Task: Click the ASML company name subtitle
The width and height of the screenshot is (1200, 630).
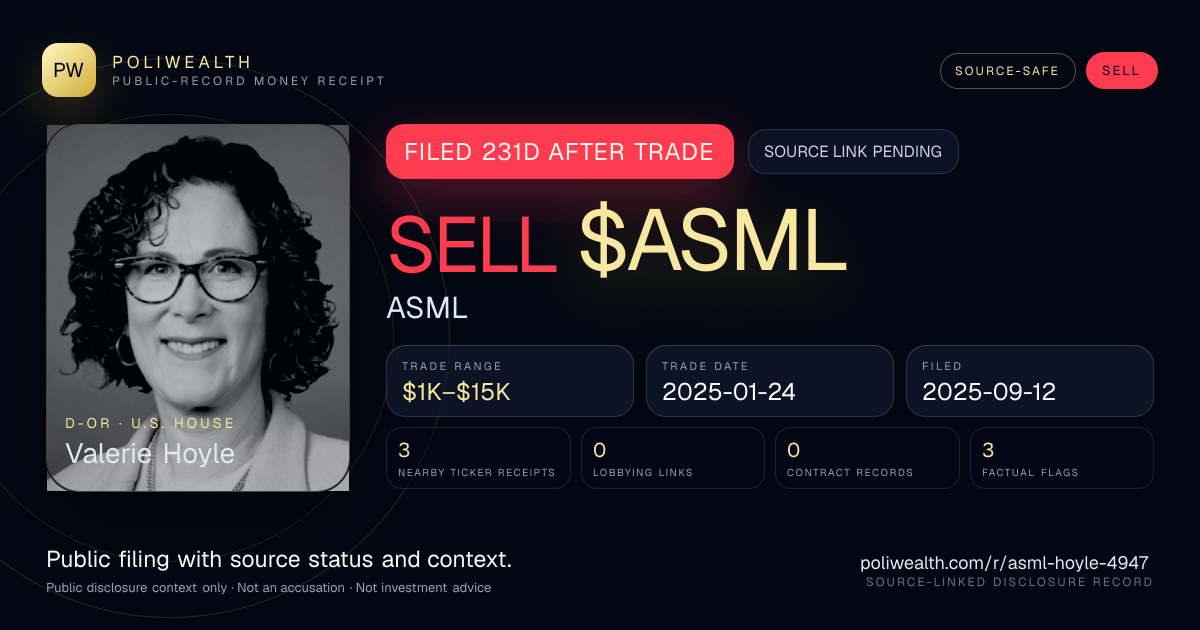Action: [427, 308]
